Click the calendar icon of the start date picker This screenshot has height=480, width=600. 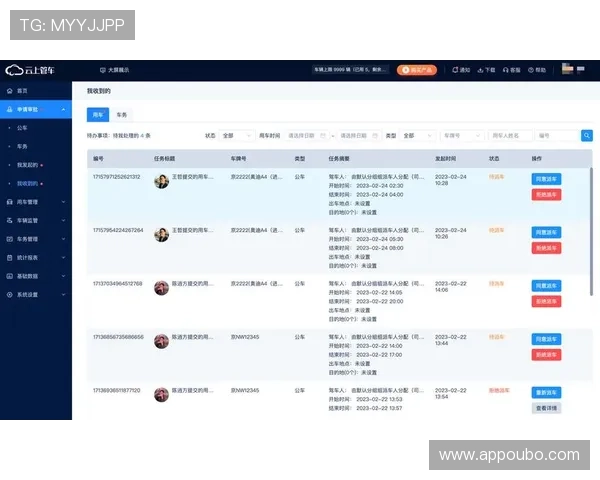(x=323, y=136)
